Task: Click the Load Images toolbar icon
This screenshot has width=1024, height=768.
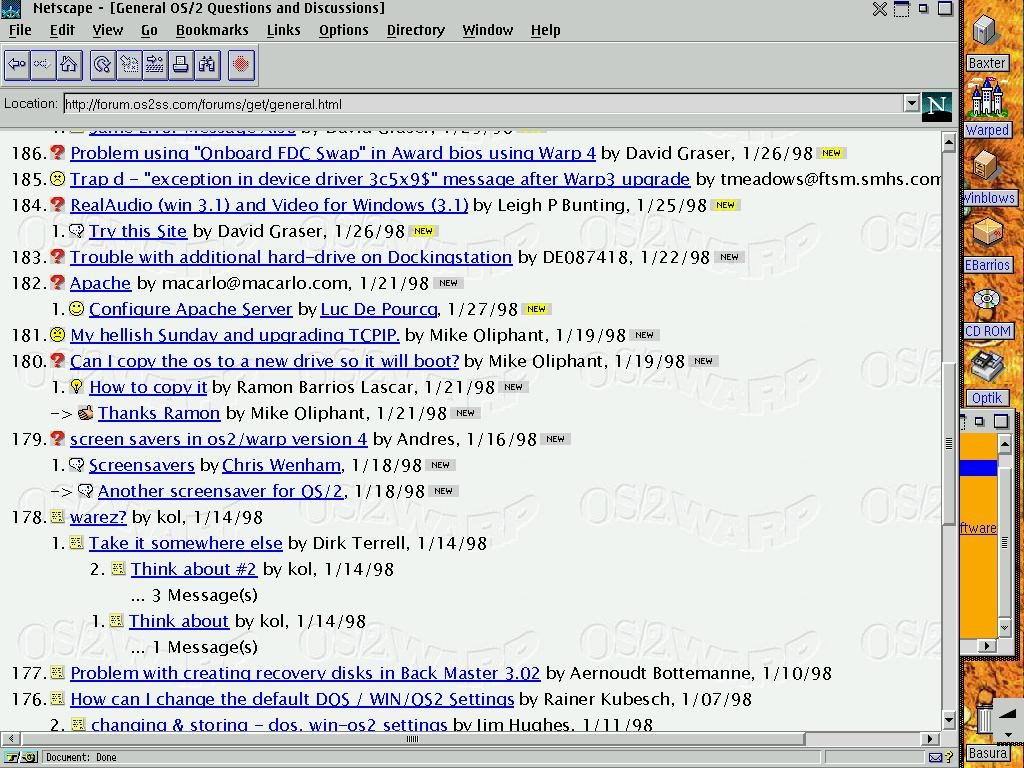Action: 129,65
